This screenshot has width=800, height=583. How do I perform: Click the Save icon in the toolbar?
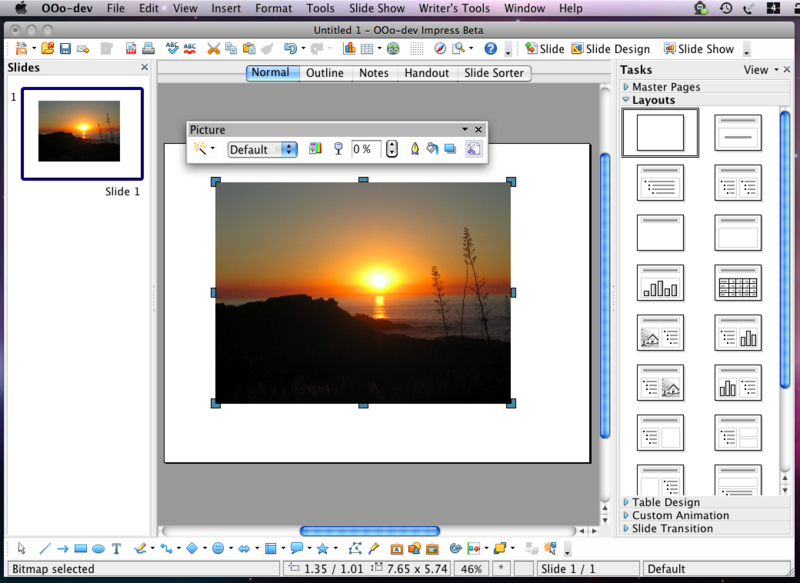(65, 48)
